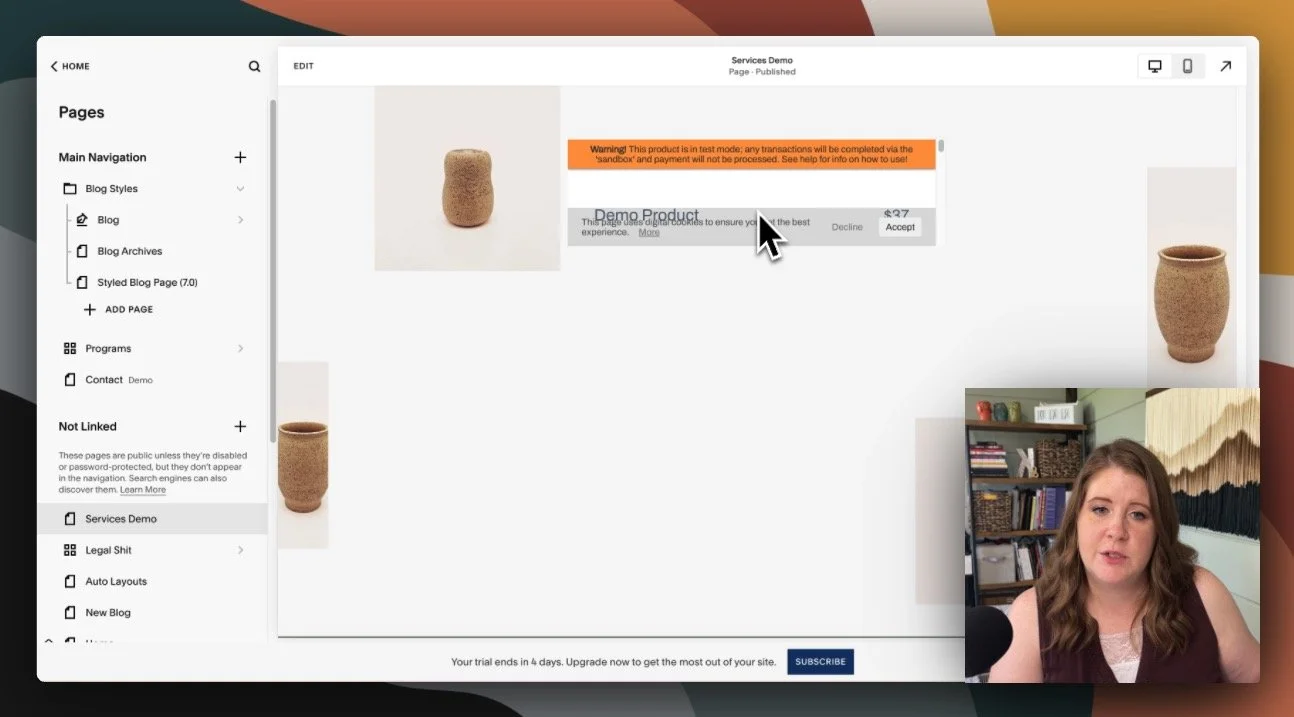The width and height of the screenshot is (1294, 717).
Task: Add a page to Not Linked
Action: coord(240,426)
